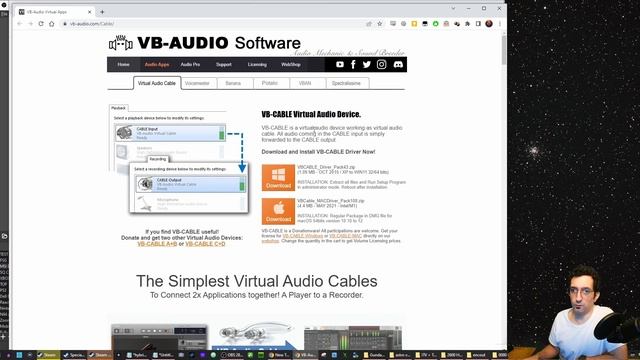640x360 pixels.
Task: Switch to the Banana tab
Action: coord(233,83)
